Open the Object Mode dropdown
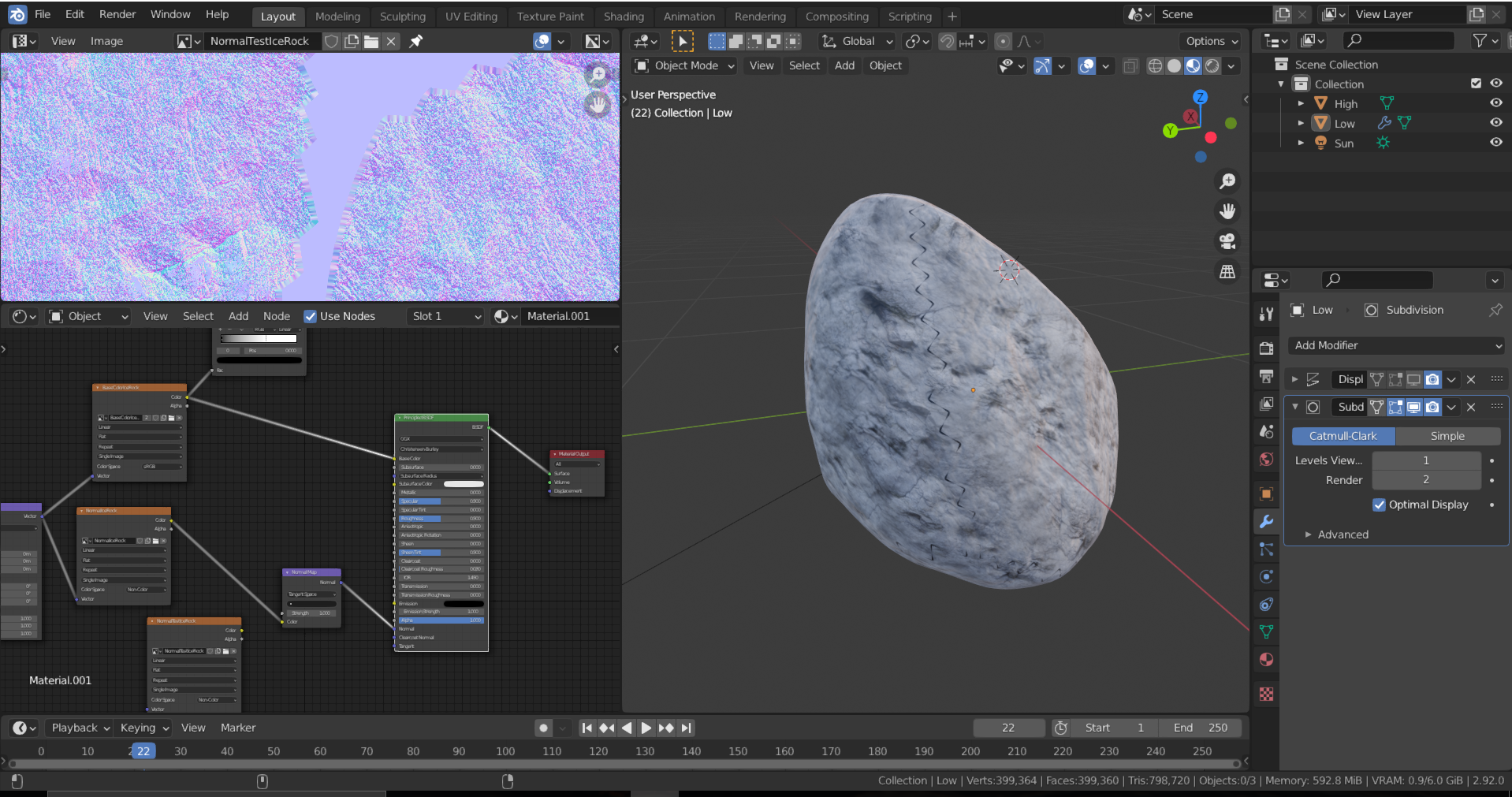 point(683,65)
